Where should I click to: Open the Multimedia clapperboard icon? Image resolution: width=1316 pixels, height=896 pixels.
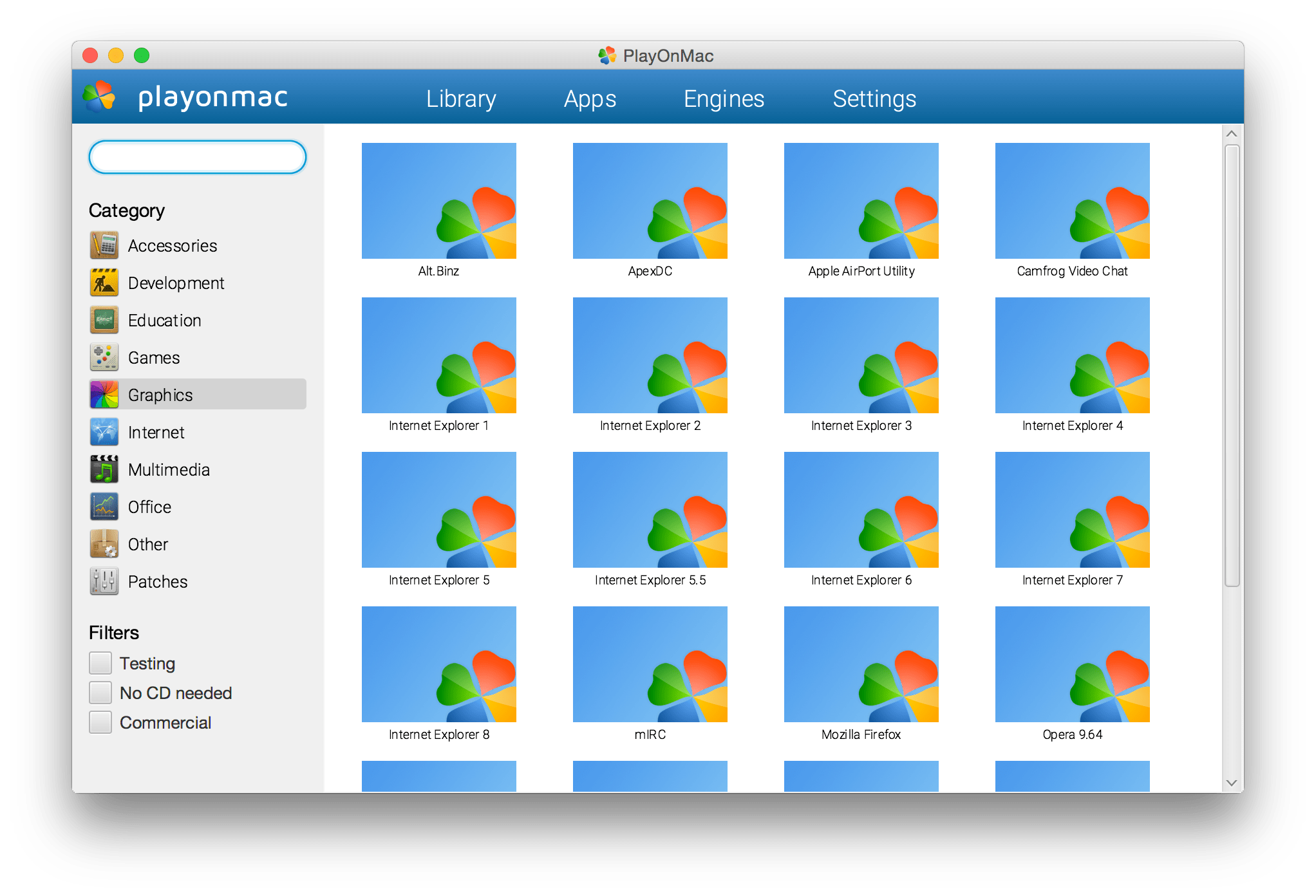pos(104,469)
